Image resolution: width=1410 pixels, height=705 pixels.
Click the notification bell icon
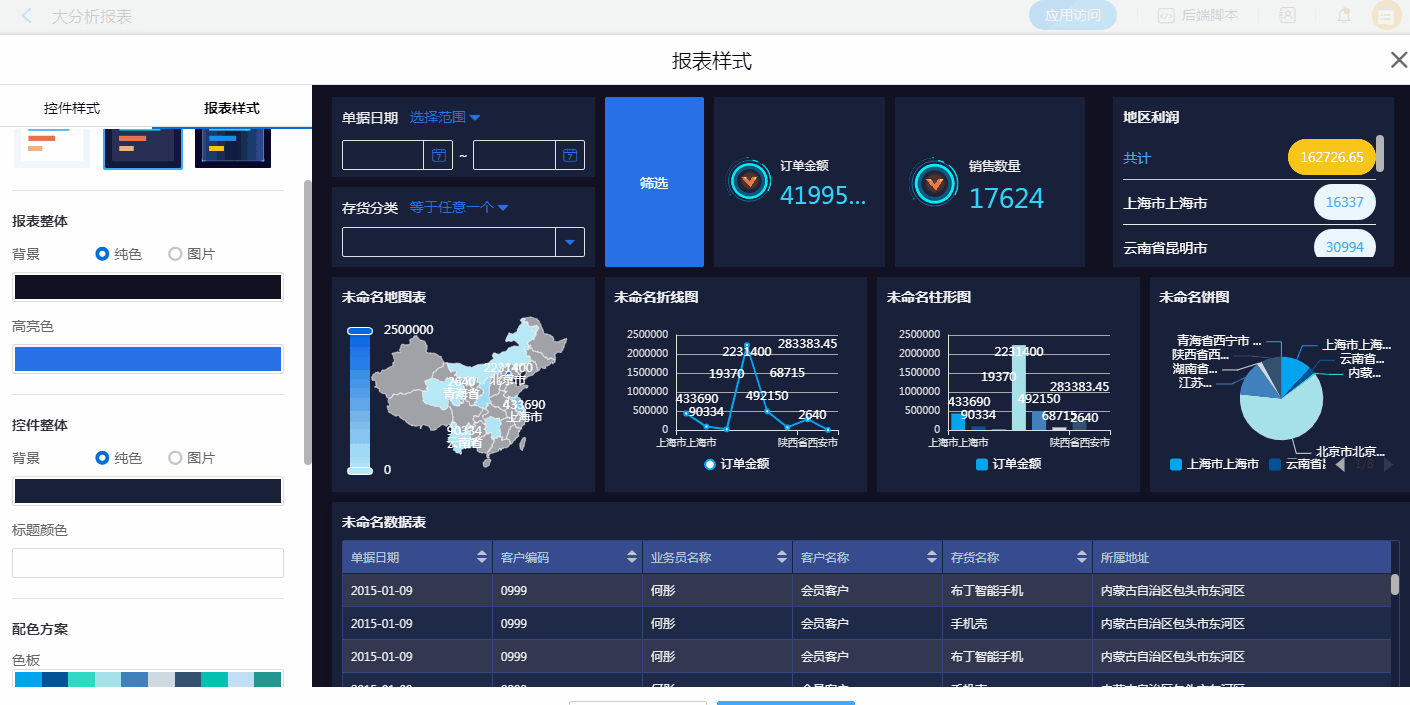click(x=1343, y=16)
